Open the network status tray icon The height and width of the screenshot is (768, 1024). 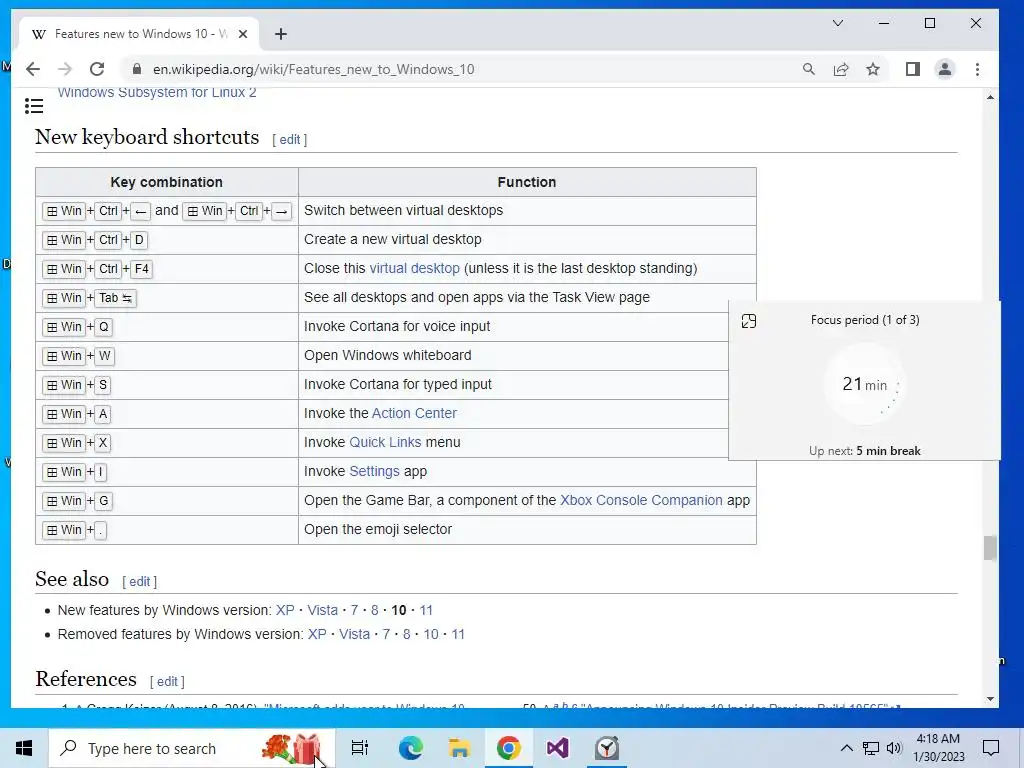pyautogui.click(x=871, y=748)
